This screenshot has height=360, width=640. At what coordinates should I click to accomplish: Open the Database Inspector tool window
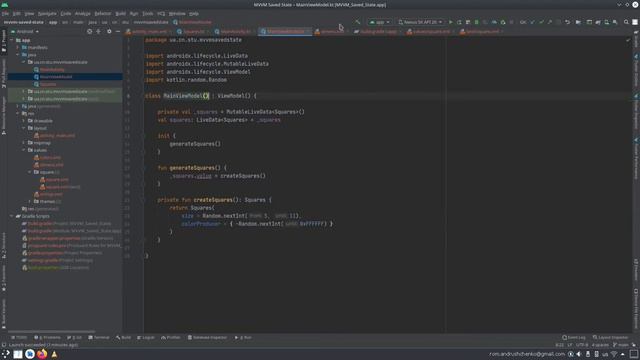(x=207, y=338)
